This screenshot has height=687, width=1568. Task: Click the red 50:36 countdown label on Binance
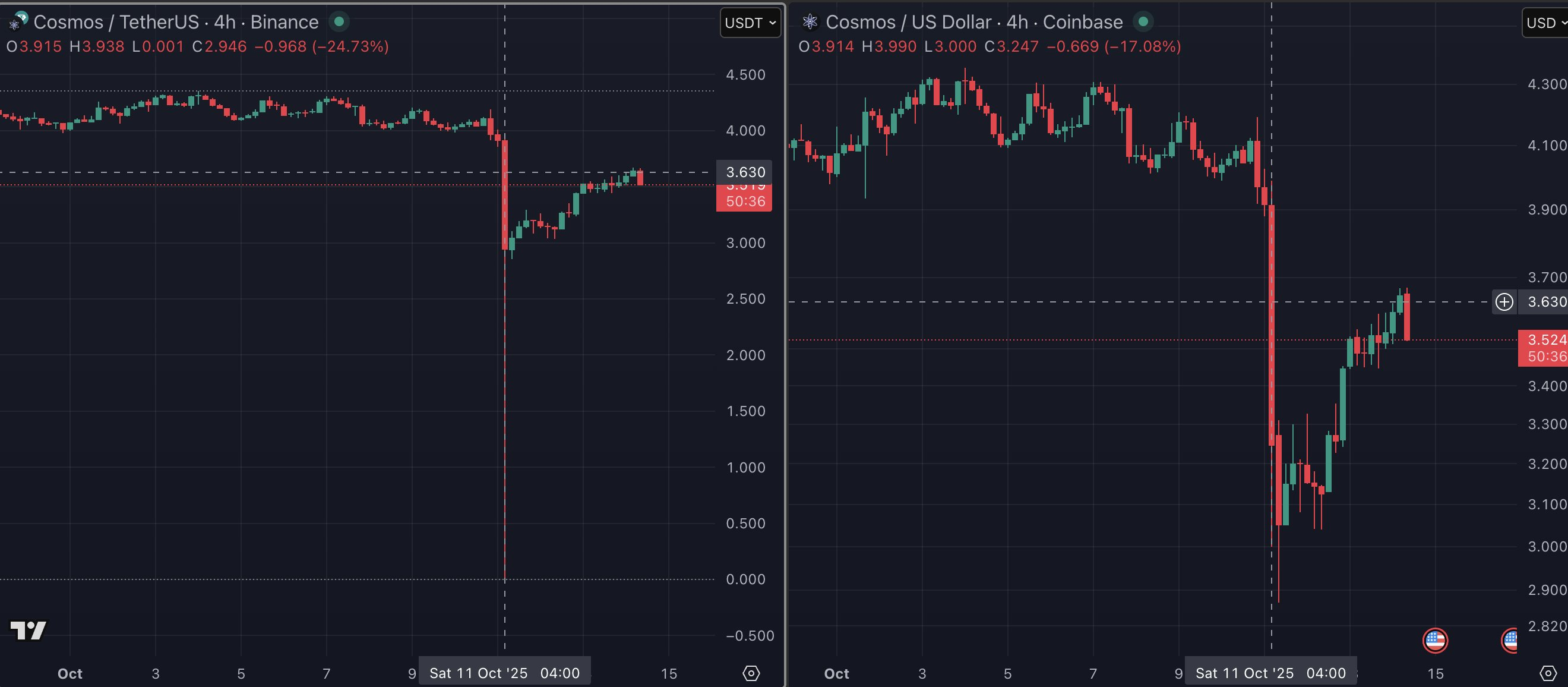[744, 201]
